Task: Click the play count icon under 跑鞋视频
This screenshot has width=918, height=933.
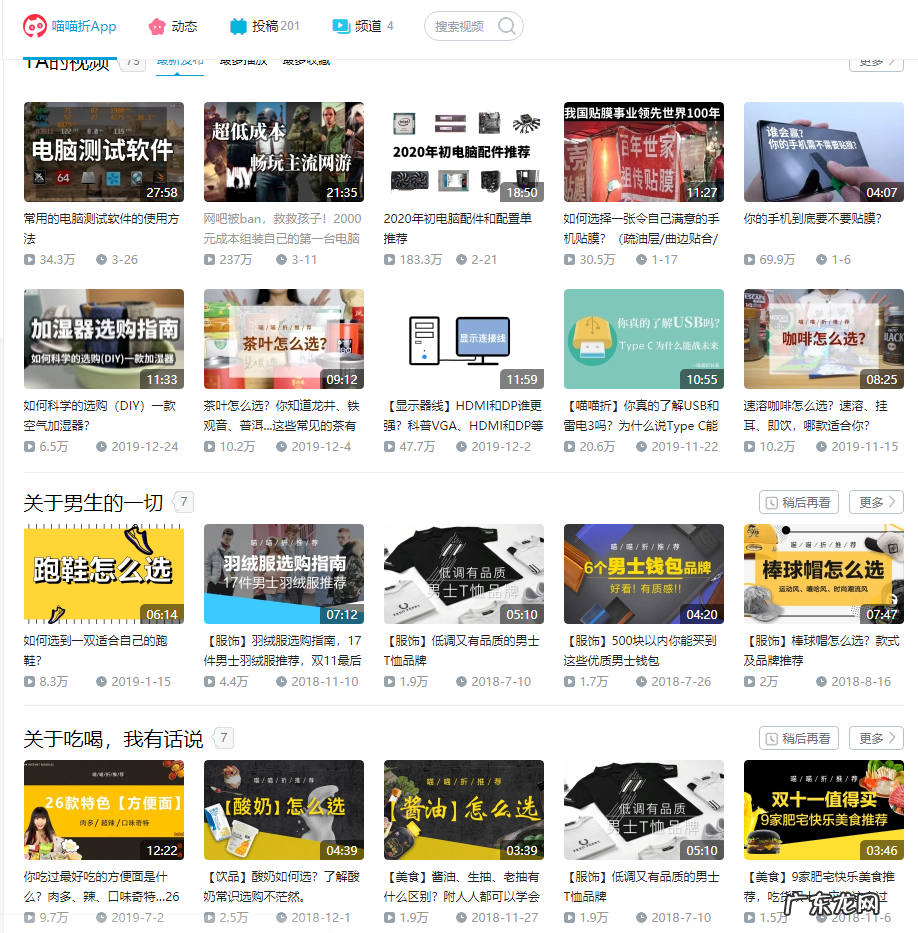Action: coord(28,681)
